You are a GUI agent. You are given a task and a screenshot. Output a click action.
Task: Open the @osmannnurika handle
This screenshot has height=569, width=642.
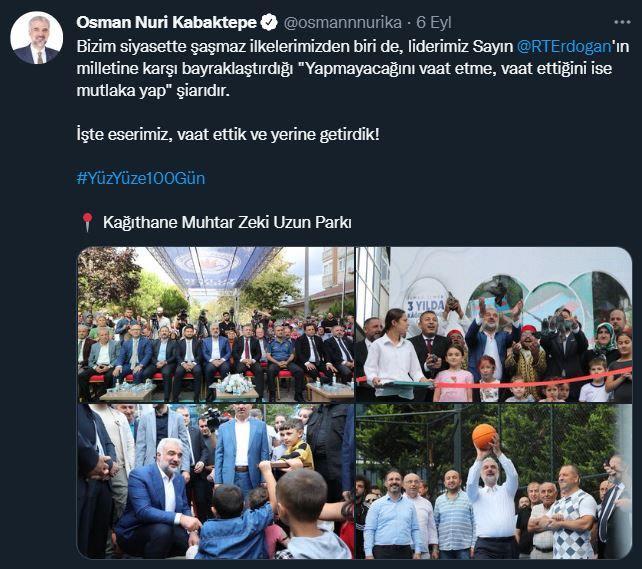[342, 23]
